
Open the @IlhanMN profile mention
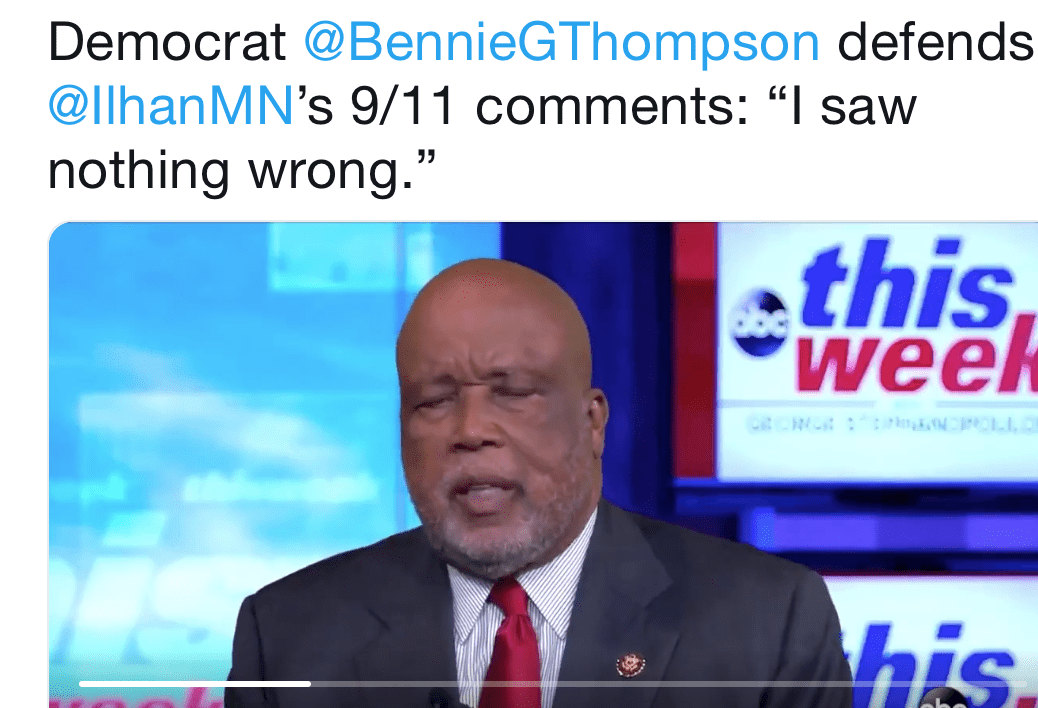pyautogui.click(x=171, y=106)
